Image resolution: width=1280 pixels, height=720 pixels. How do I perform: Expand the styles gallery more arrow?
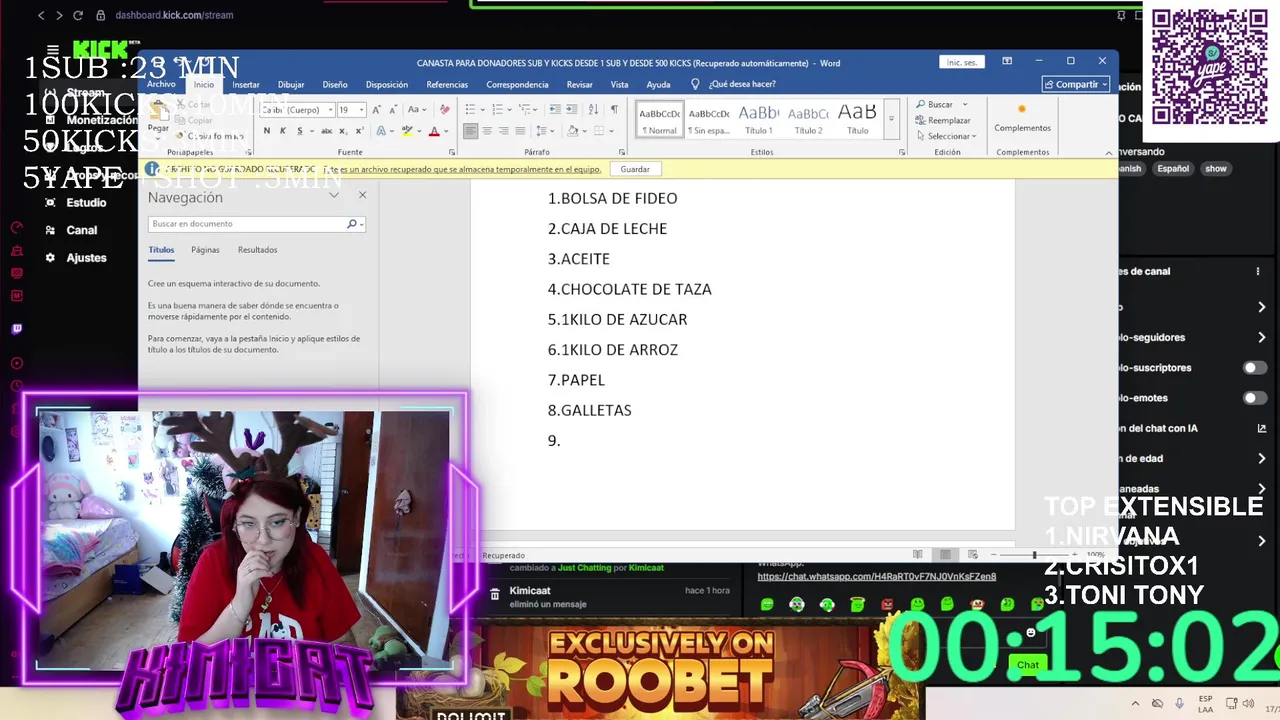point(891,119)
